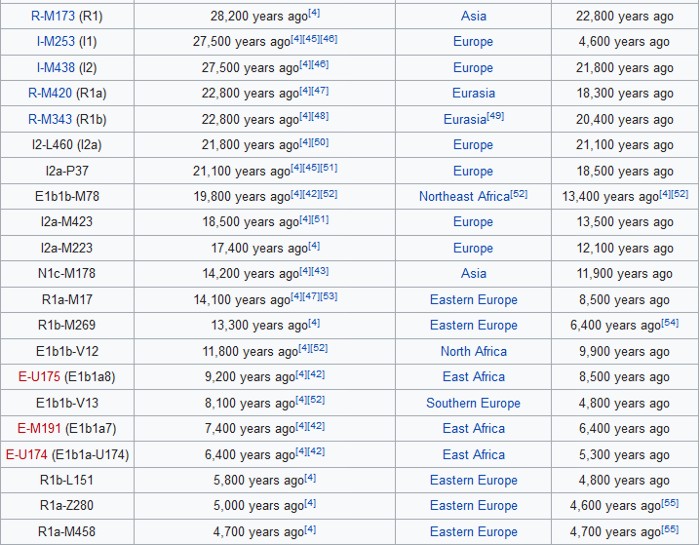Open Eastern Europe link in the R1a-M17 row

click(473, 300)
